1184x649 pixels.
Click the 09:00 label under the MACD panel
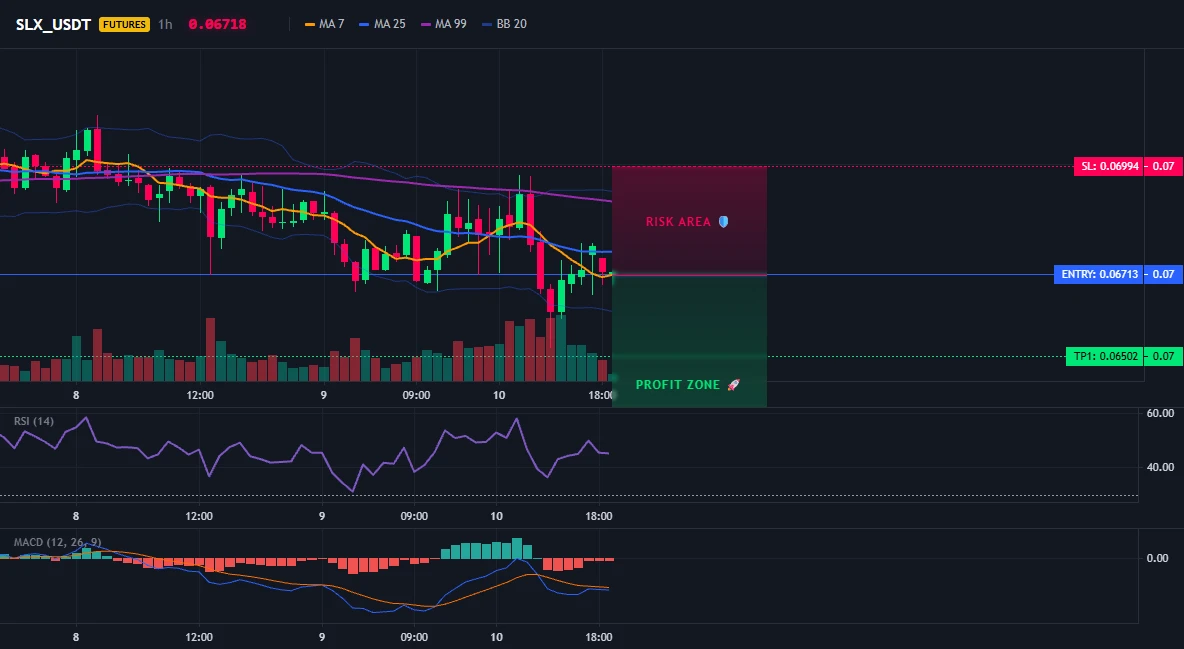pos(414,637)
